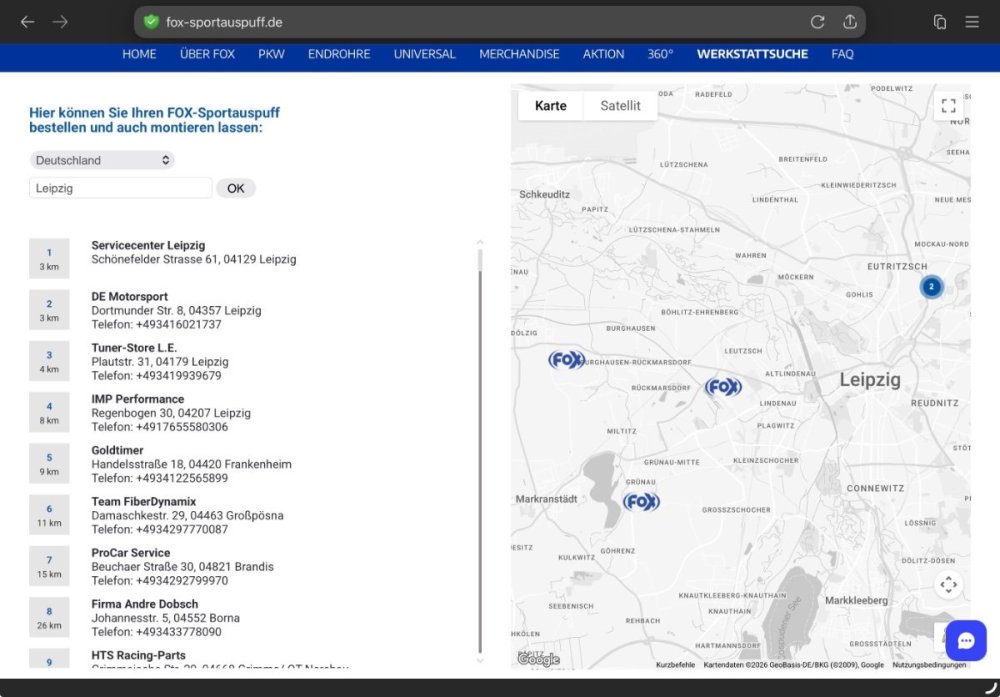Select the Karte map type
The image size is (1000, 697).
click(550, 106)
